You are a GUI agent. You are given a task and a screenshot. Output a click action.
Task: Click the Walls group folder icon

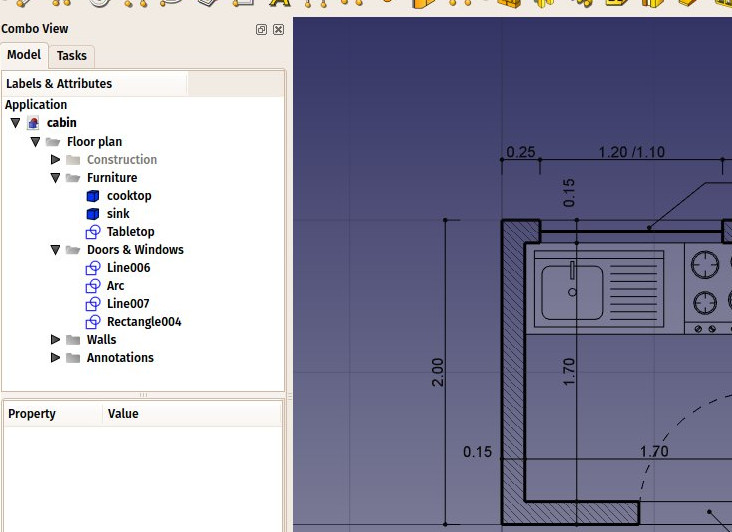click(73, 340)
